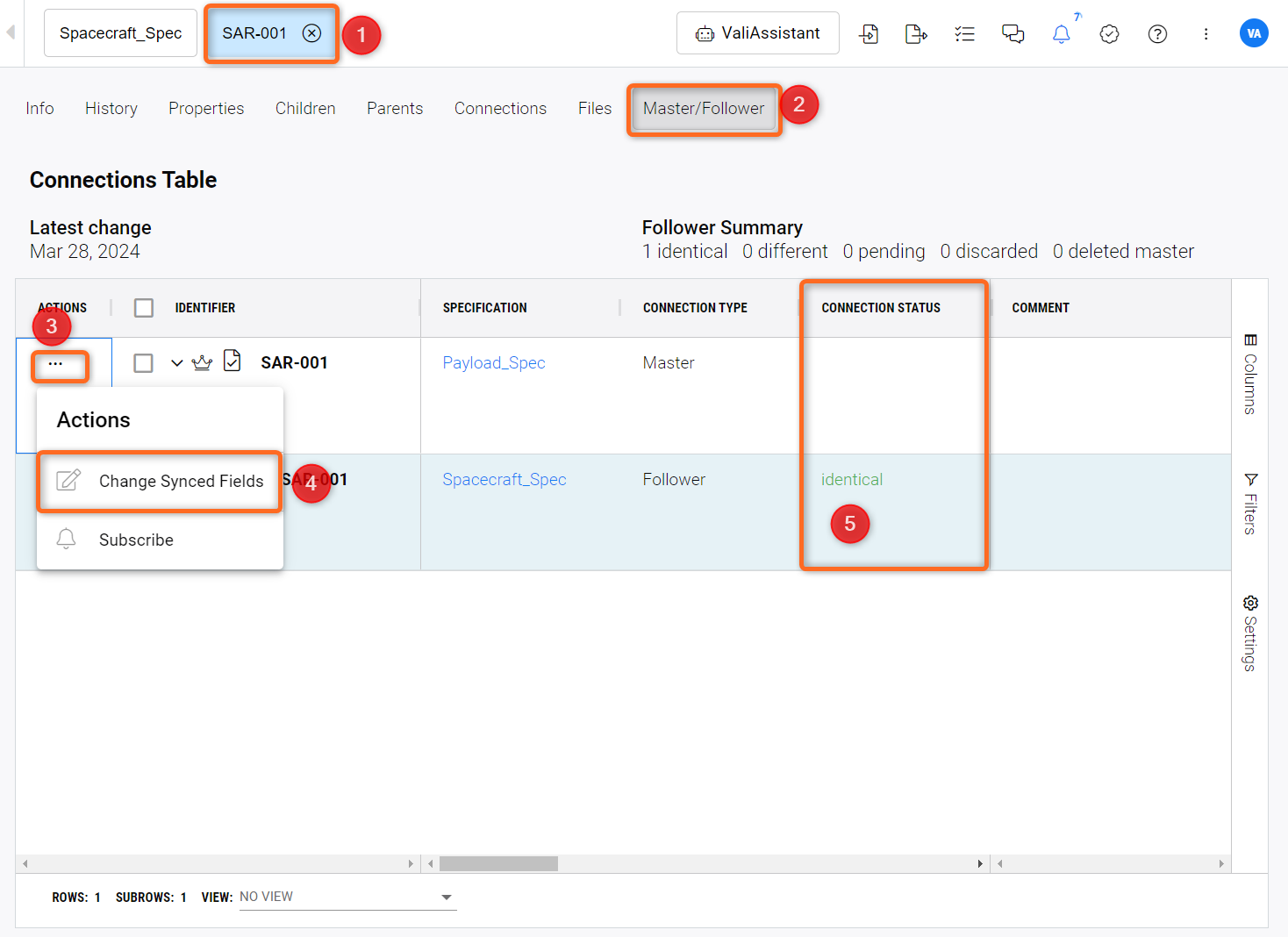Click the Mar 28, 2024 latest change date
This screenshot has height=937, width=1288.
(x=85, y=251)
